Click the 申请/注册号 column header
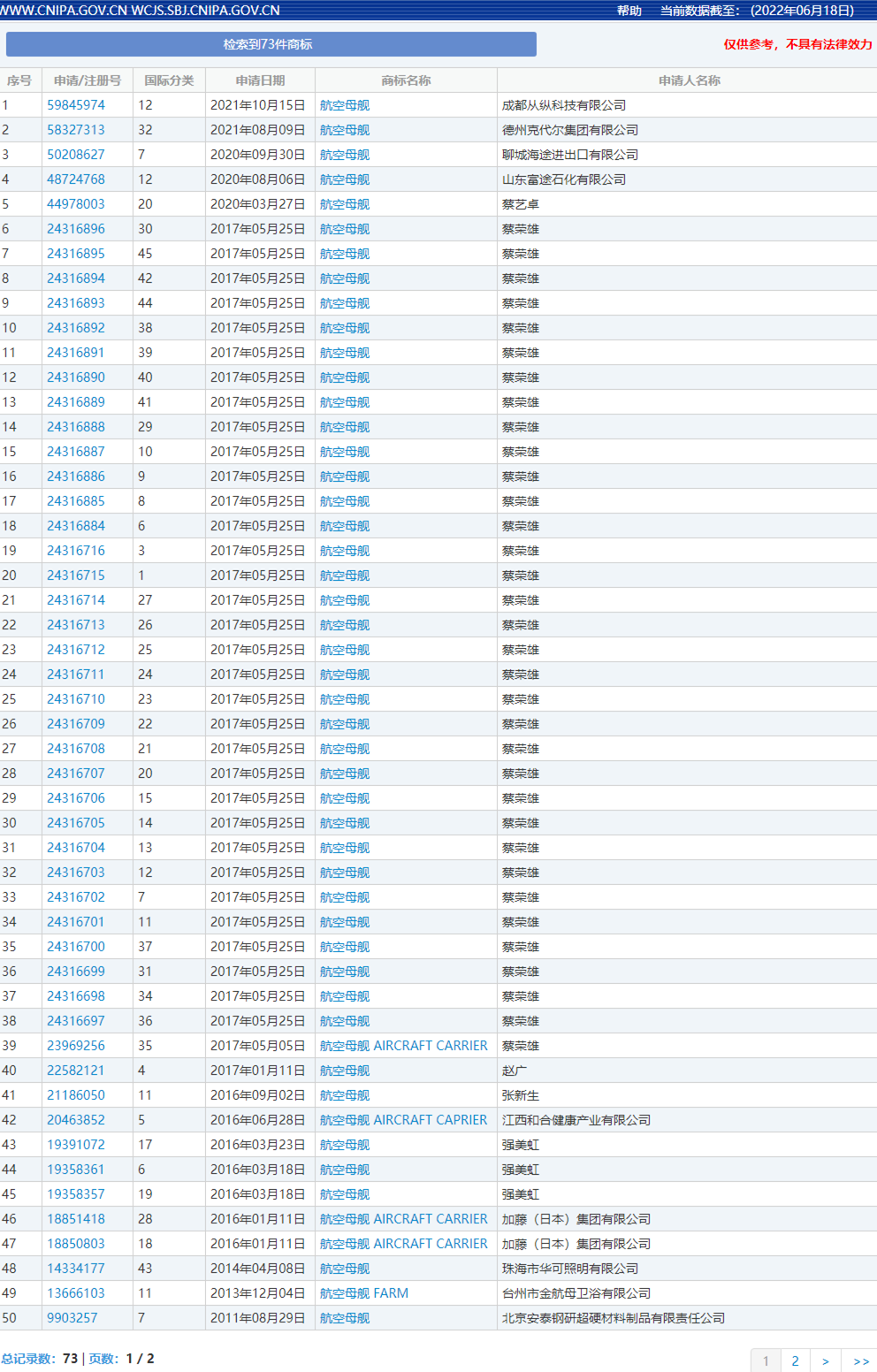Screen dimensions: 877x1372 tap(87, 80)
